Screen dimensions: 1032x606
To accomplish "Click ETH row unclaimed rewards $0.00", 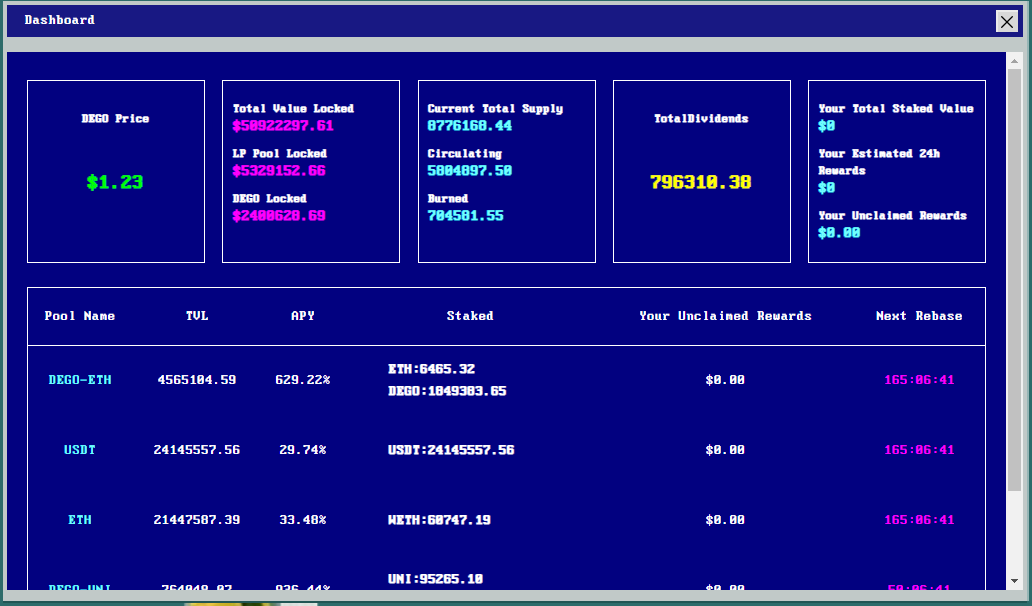I will coord(725,520).
